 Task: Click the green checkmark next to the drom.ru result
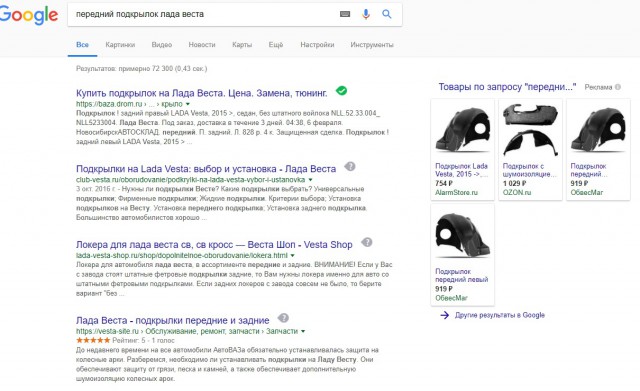342,91
